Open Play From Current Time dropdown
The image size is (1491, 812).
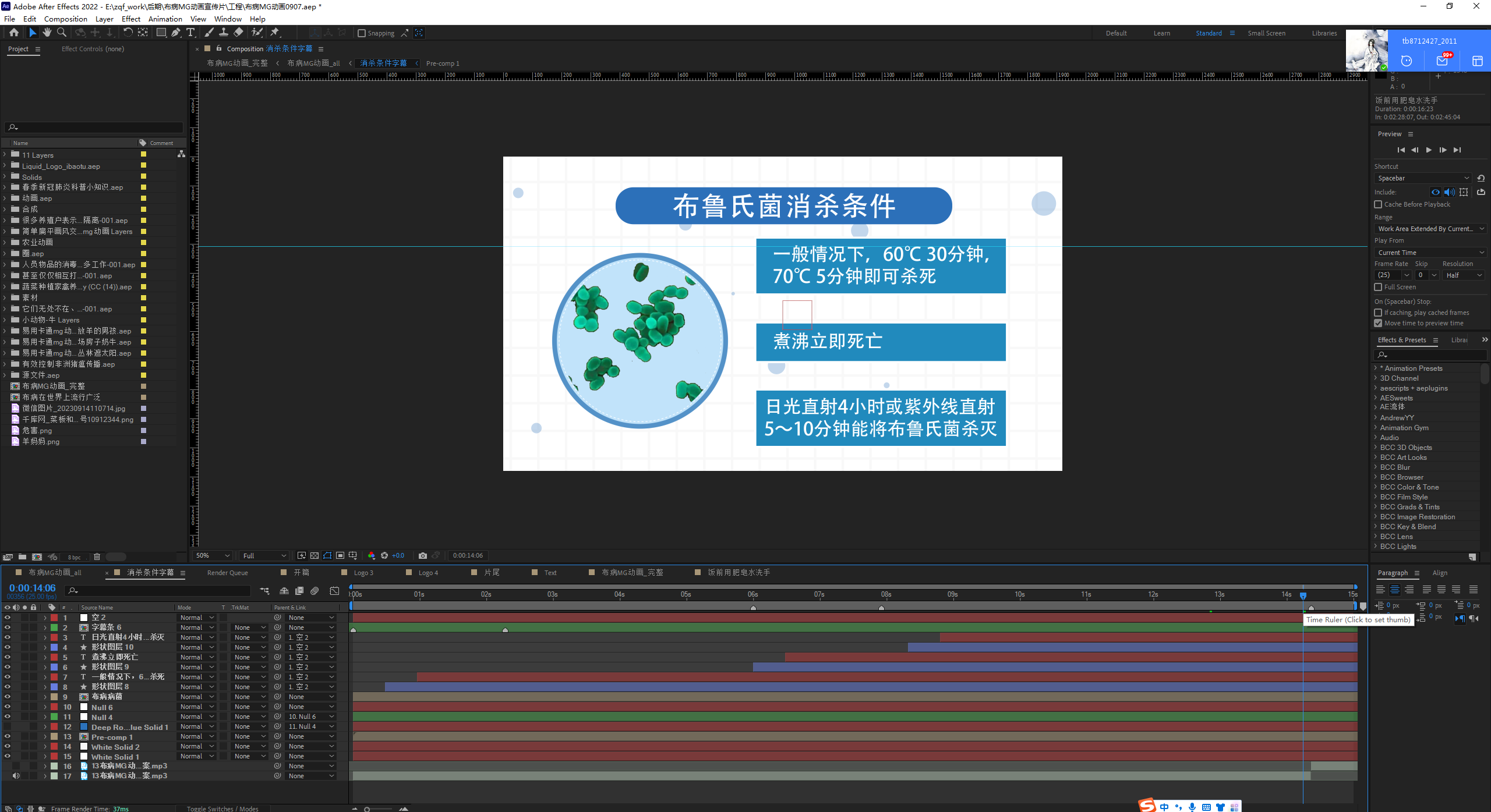(1430, 253)
